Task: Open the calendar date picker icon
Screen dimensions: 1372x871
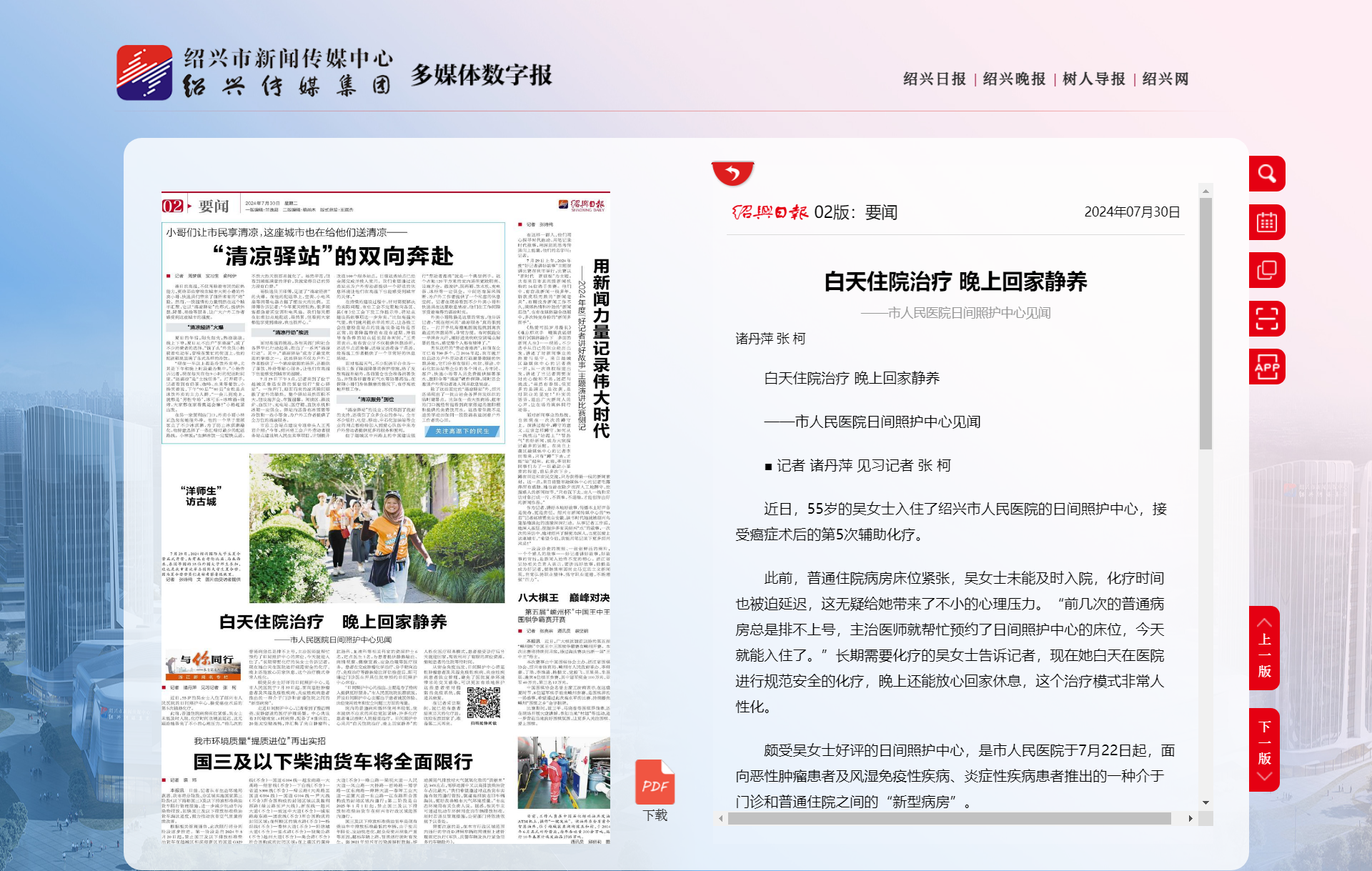Action: tap(1267, 222)
